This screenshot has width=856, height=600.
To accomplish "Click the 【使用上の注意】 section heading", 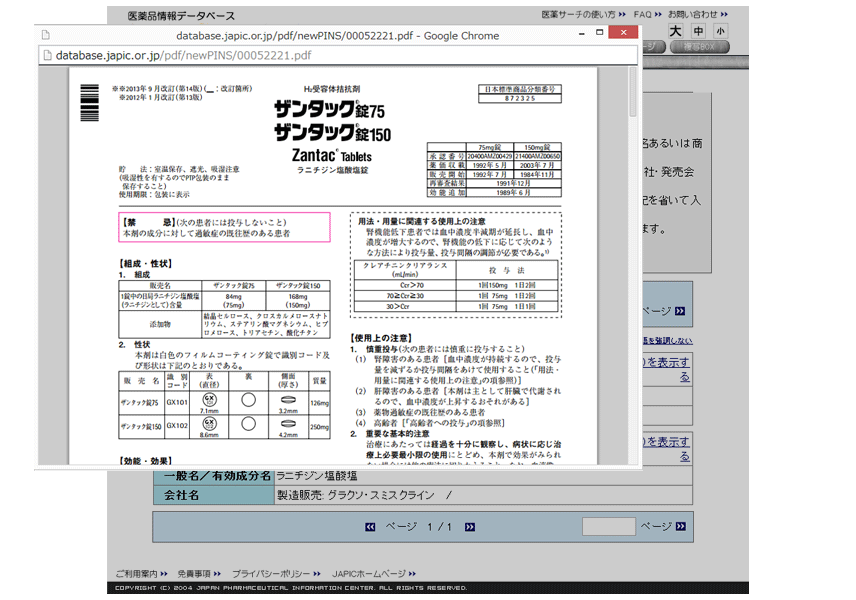I will pos(382,338).
